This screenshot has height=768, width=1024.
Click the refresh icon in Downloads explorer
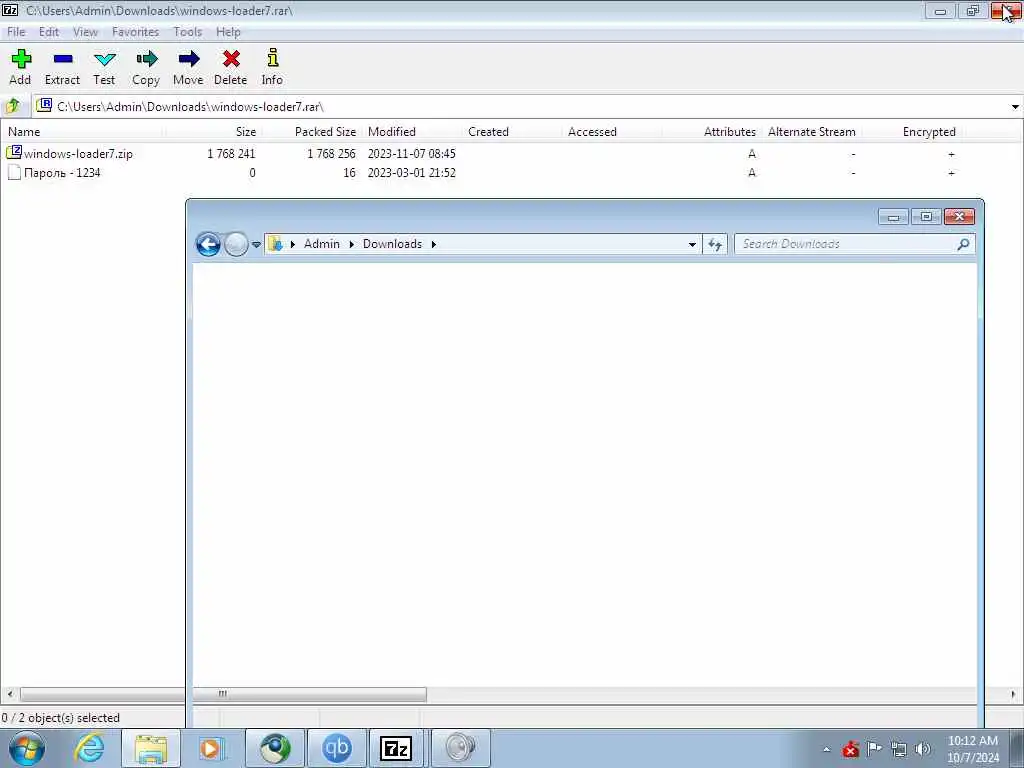[715, 244]
